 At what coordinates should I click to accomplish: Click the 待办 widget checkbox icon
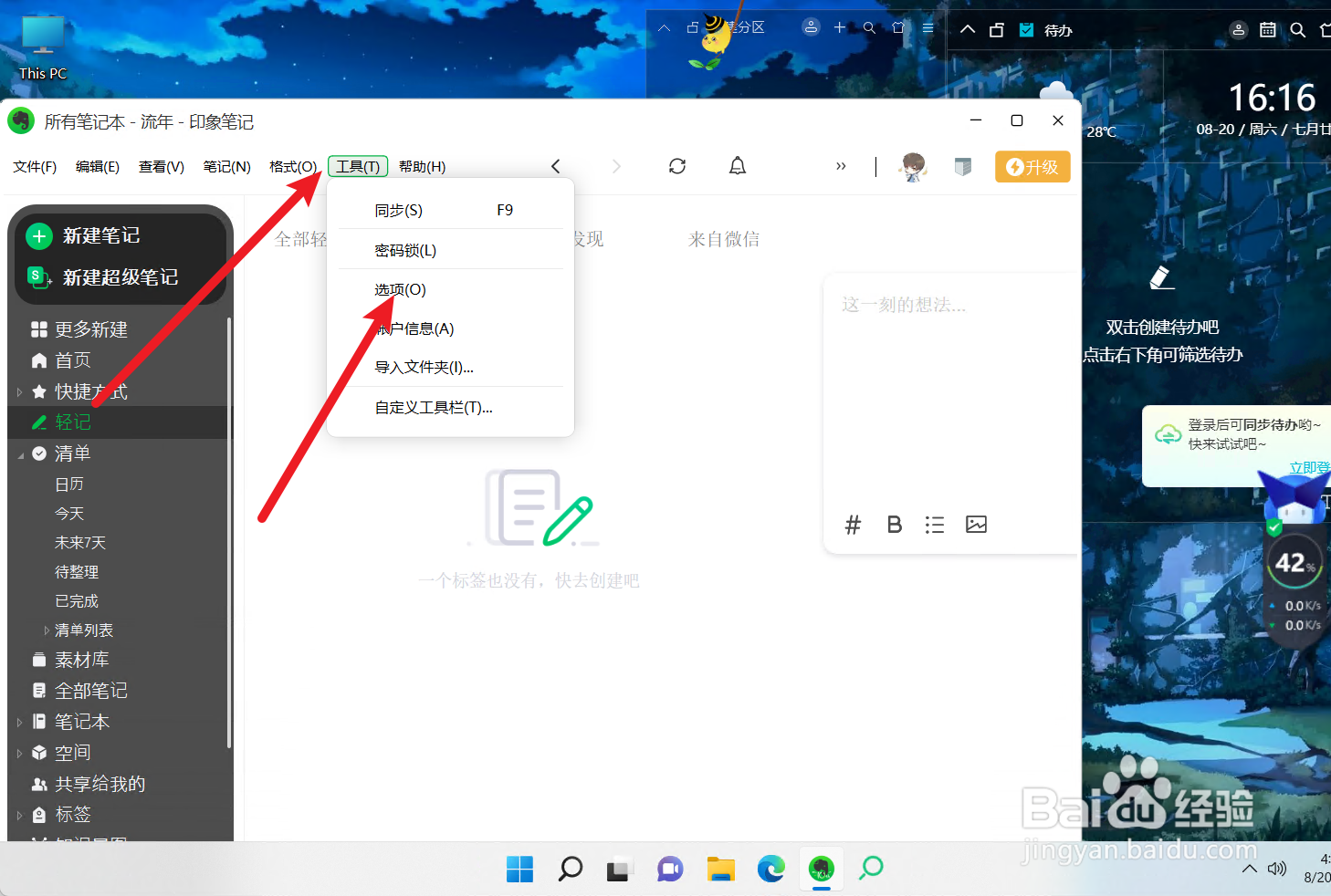[x=1027, y=30]
